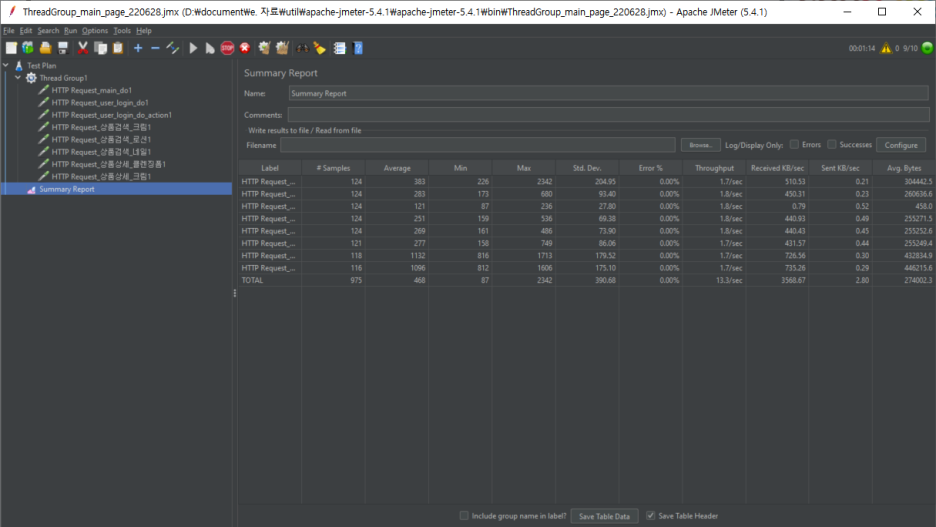Click the yellow warning log icon
This screenshot has height=527, width=936.
tap(886, 48)
